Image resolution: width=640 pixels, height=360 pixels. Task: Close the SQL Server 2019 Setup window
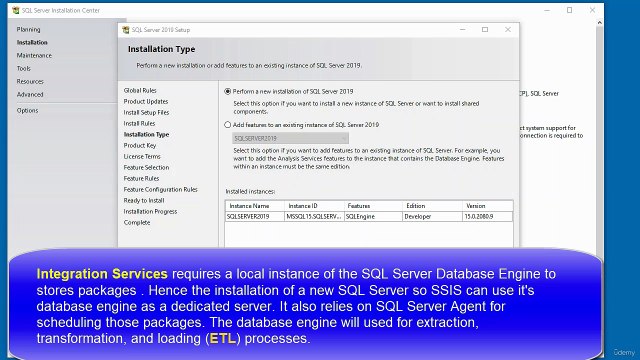click(x=508, y=30)
